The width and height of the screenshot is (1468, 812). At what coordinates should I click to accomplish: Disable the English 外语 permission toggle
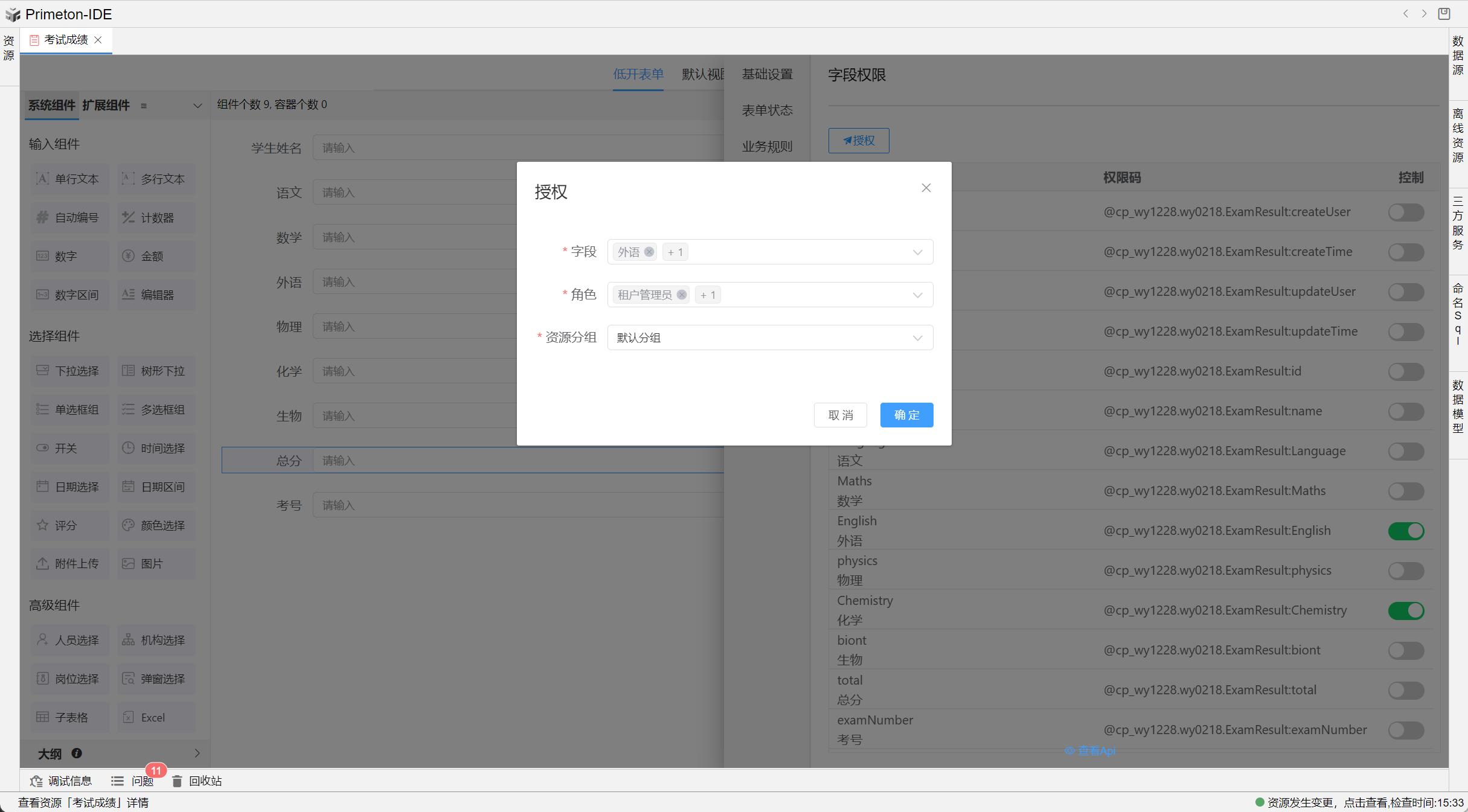1406,531
